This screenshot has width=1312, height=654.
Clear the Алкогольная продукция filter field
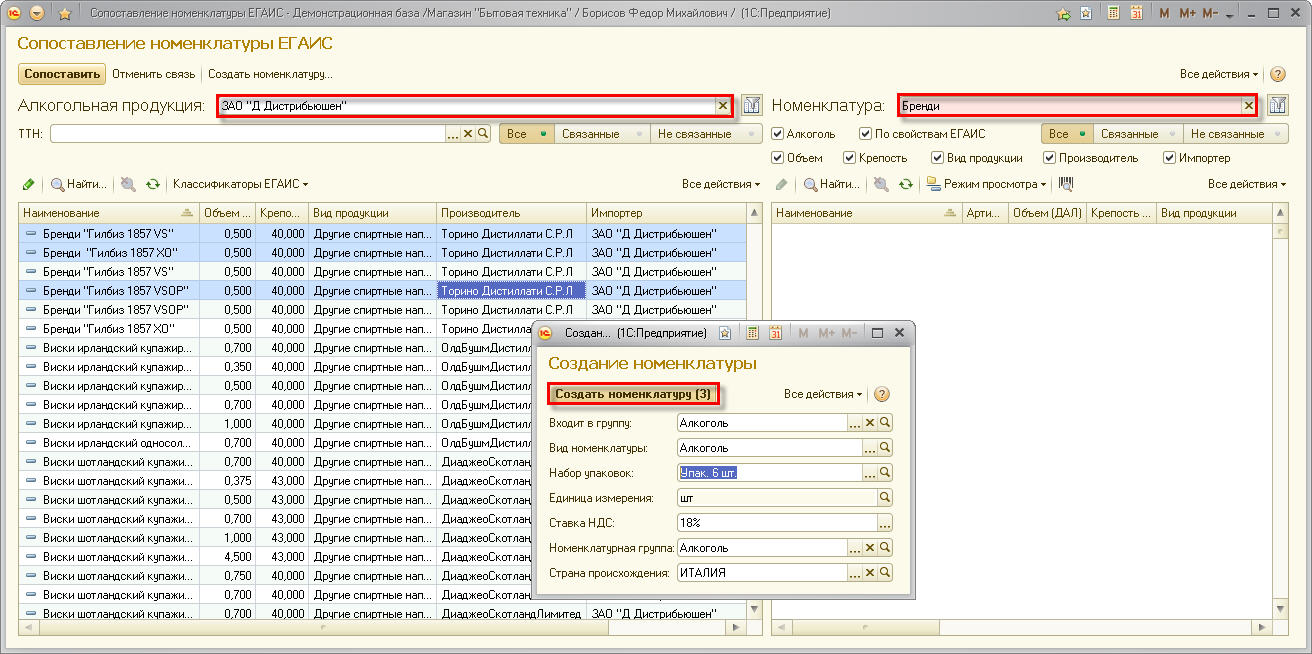tap(722, 106)
